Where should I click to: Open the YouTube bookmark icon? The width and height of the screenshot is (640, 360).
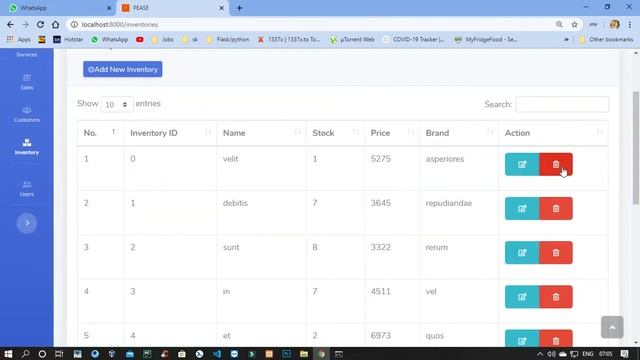point(140,40)
